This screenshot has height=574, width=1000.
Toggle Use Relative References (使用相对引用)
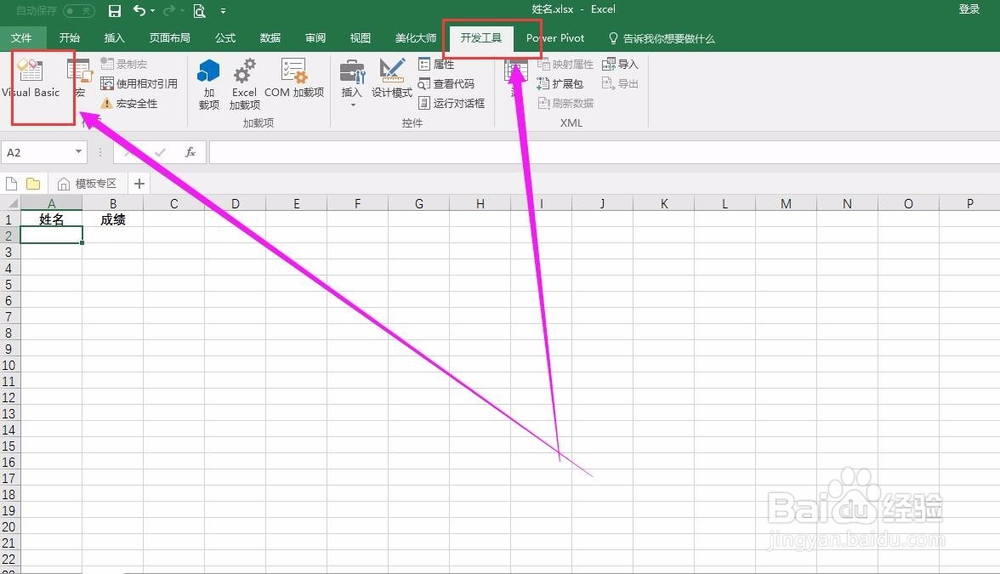click(x=139, y=84)
